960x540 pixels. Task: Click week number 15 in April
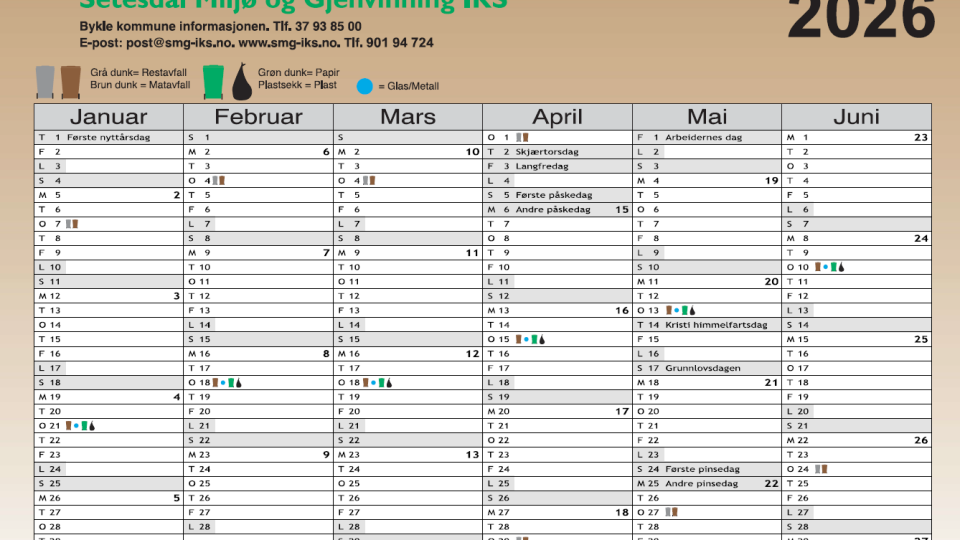coord(621,210)
